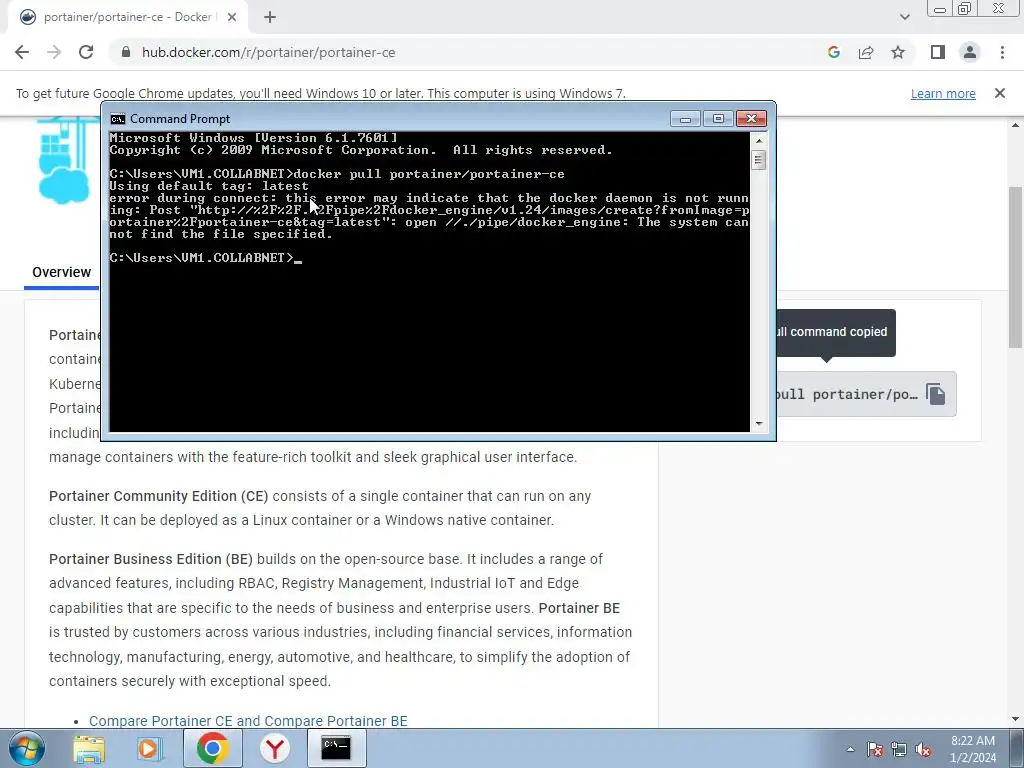Click the Google search icon in address bar

coord(833,52)
